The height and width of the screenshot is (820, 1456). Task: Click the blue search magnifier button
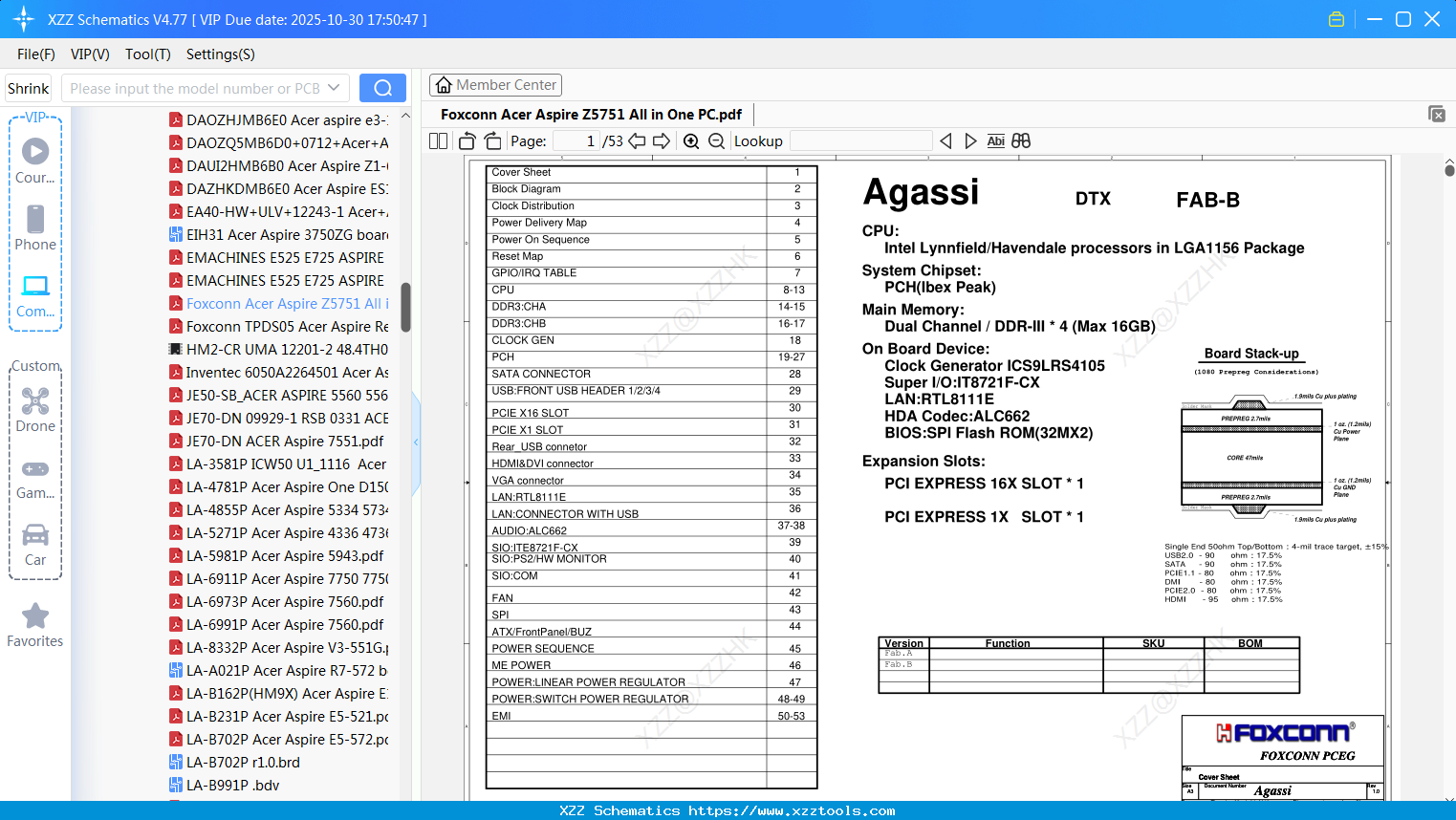point(382,88)
